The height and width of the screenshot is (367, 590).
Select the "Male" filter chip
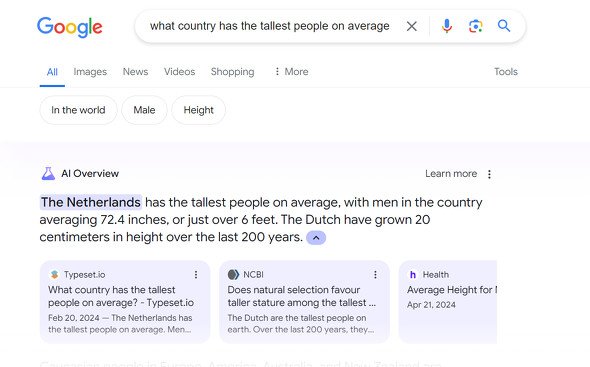[144, 110]
